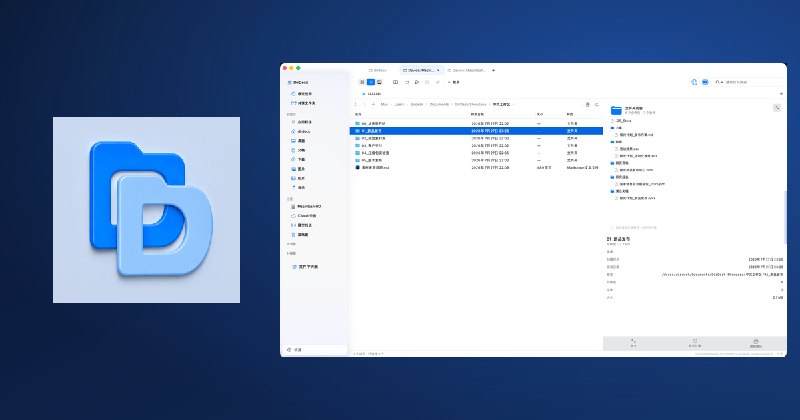Open the Applications item in sidebar

click(302, 122)
